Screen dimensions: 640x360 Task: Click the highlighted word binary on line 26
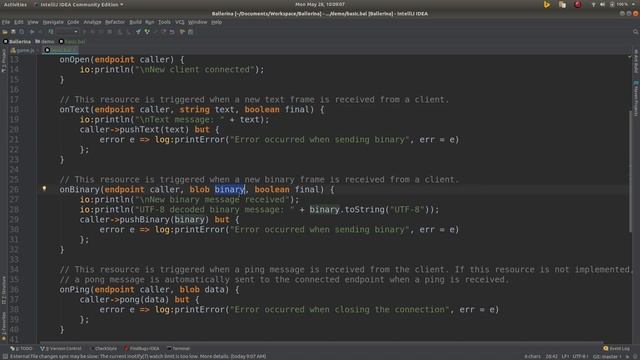coord(229,189)
